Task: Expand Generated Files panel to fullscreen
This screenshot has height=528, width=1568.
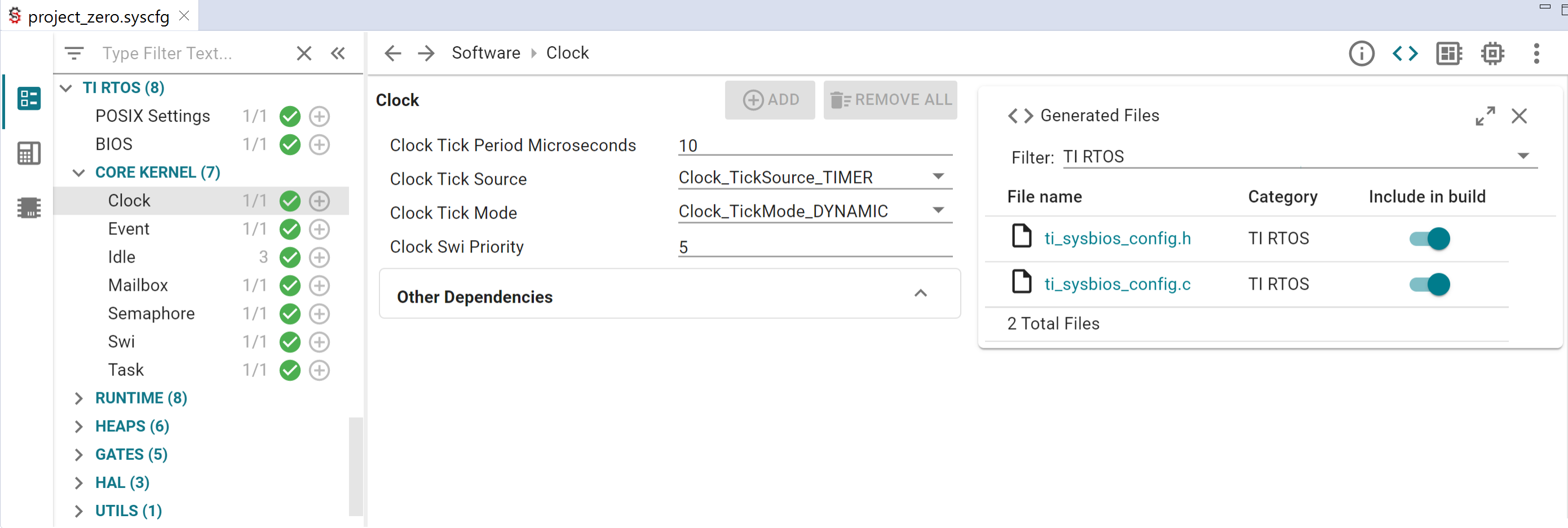Action: point(1485,116)
